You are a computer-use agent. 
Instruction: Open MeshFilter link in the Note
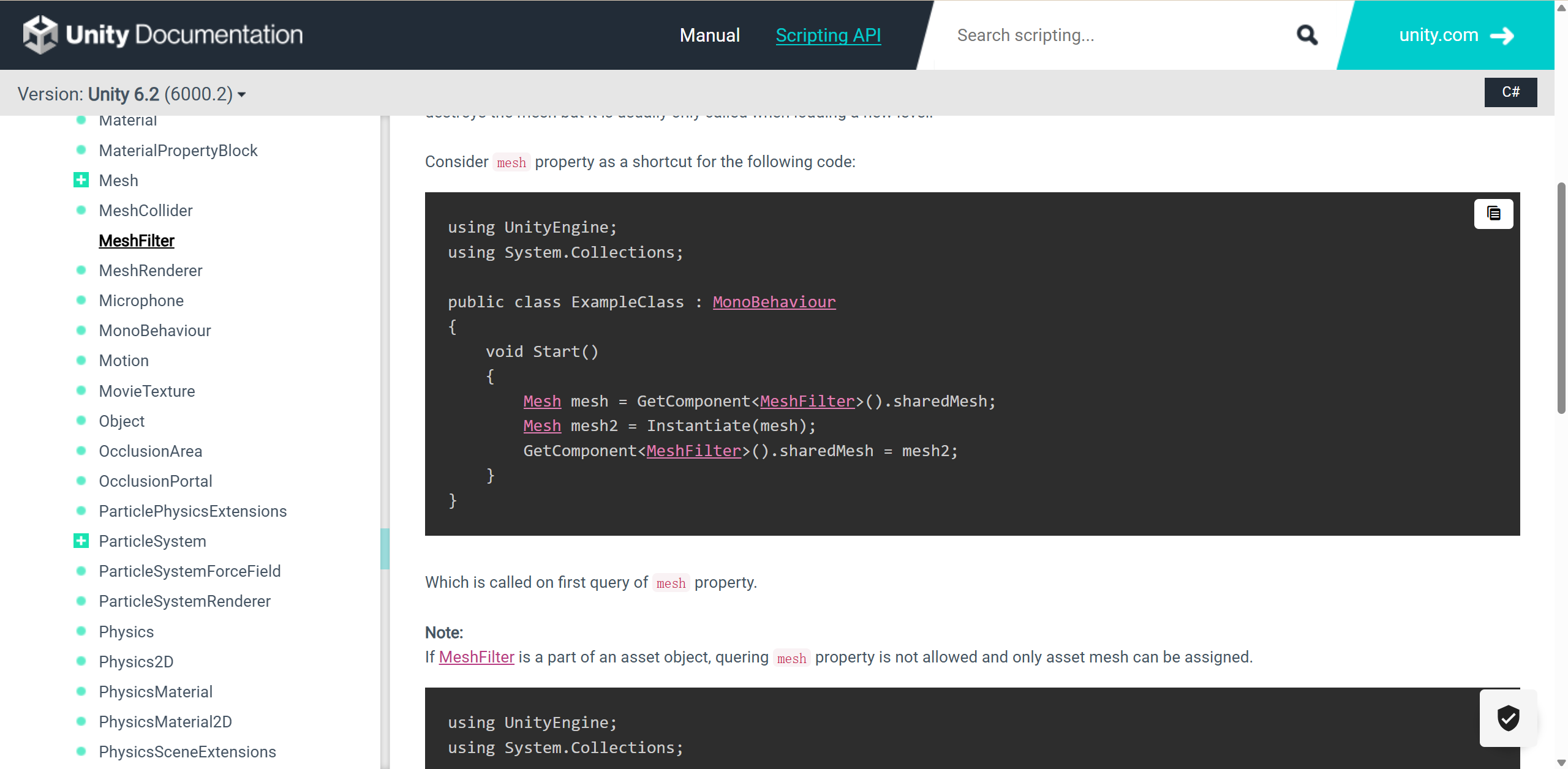pyautogui.click(x=476, y=657)
